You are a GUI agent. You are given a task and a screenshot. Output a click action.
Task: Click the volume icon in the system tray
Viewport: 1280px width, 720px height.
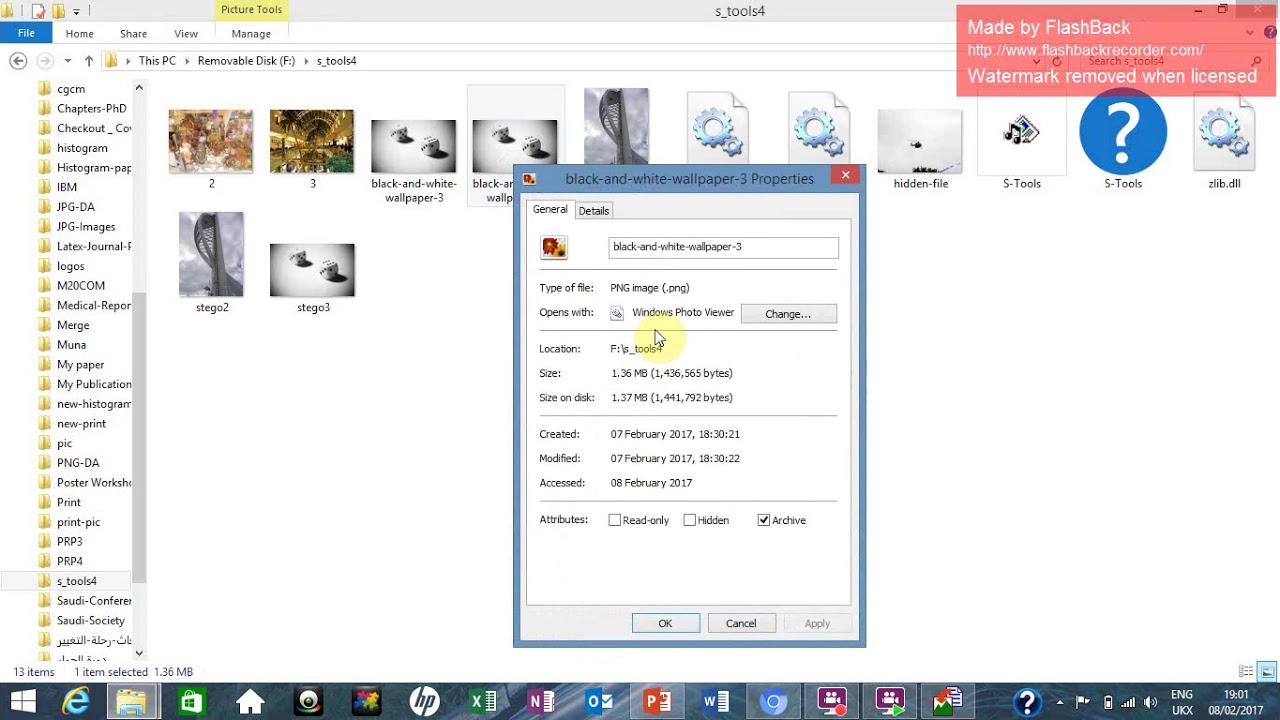pos(1151,702)
